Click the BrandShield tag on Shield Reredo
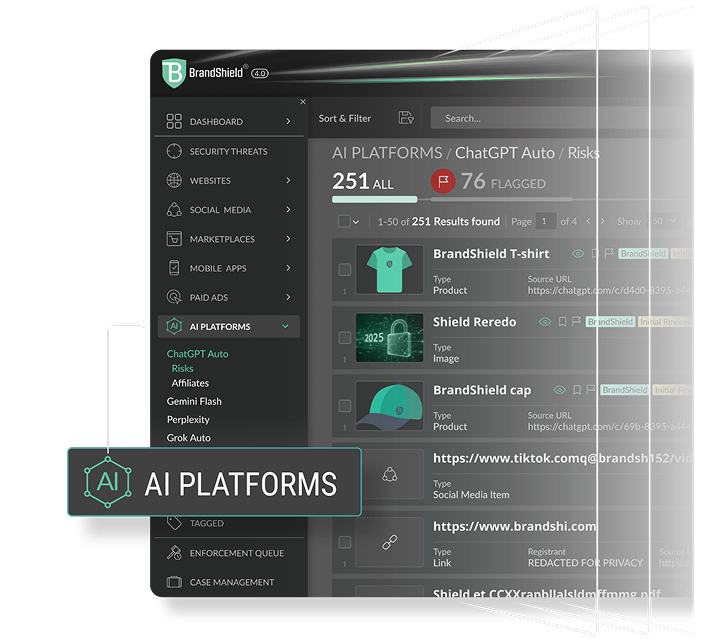This screenshot has width=717, height=642. click(610, 321)
